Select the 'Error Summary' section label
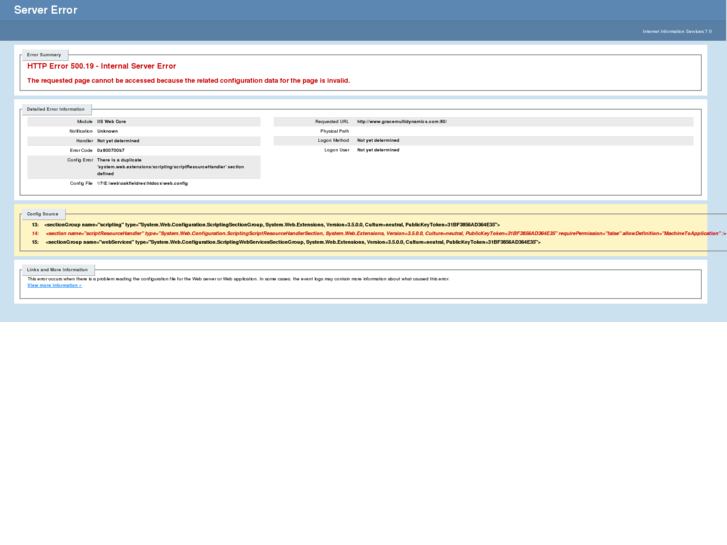The image size is (727, 545). [x=44, y=55]
